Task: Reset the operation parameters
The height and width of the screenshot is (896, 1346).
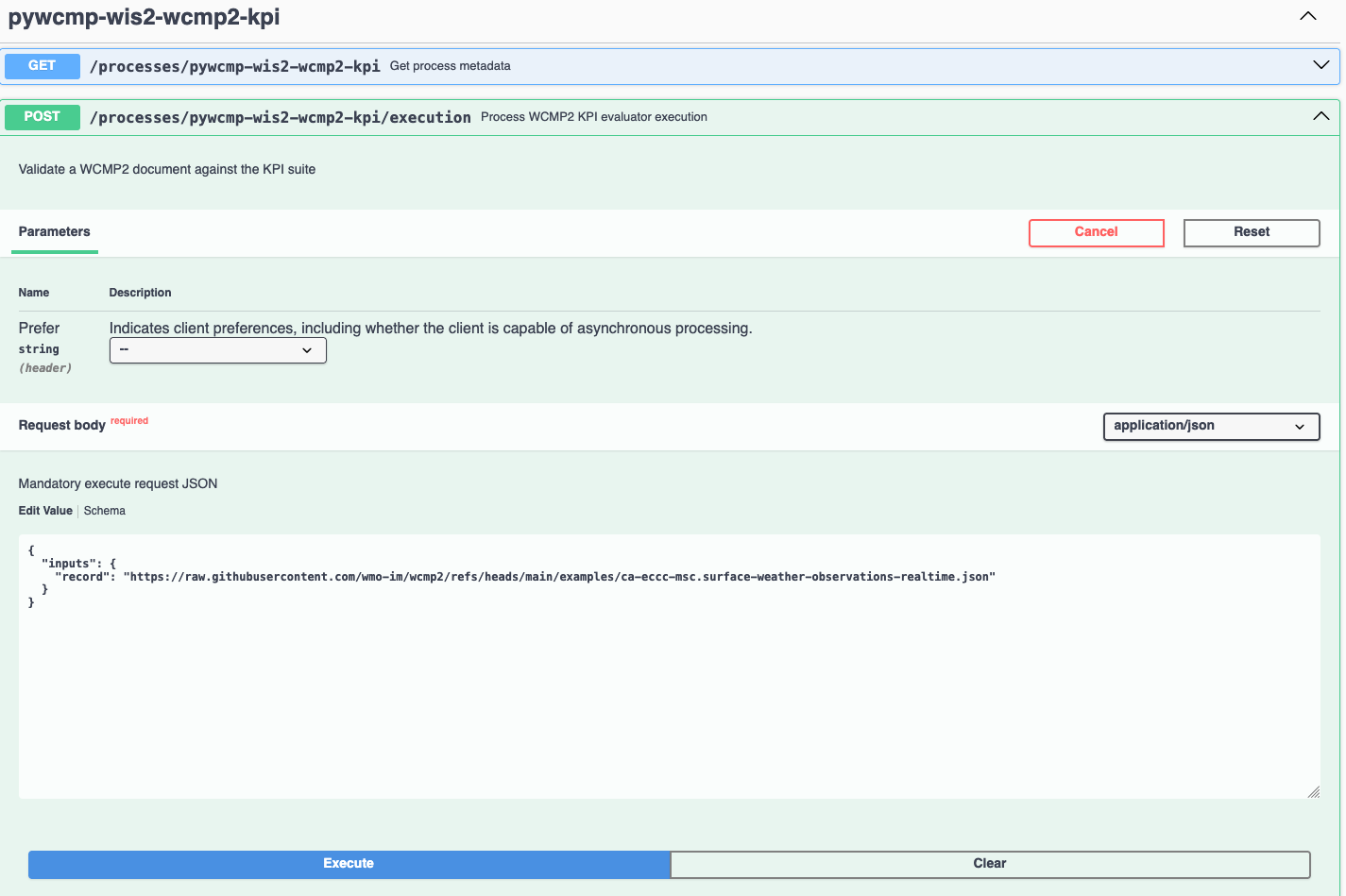Action: [1251, 232]
